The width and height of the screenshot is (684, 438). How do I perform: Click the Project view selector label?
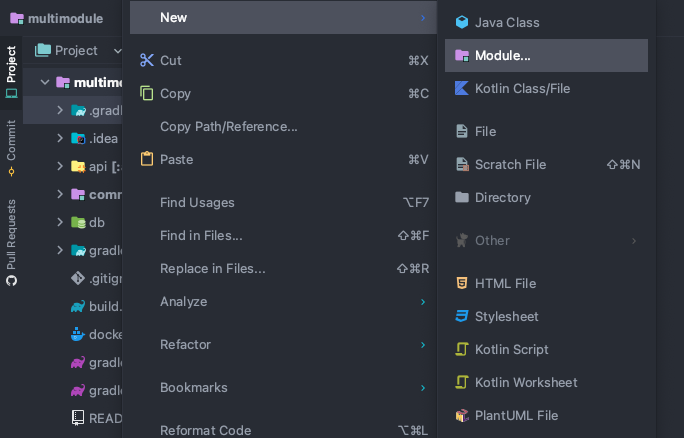[x=76, y=51]
